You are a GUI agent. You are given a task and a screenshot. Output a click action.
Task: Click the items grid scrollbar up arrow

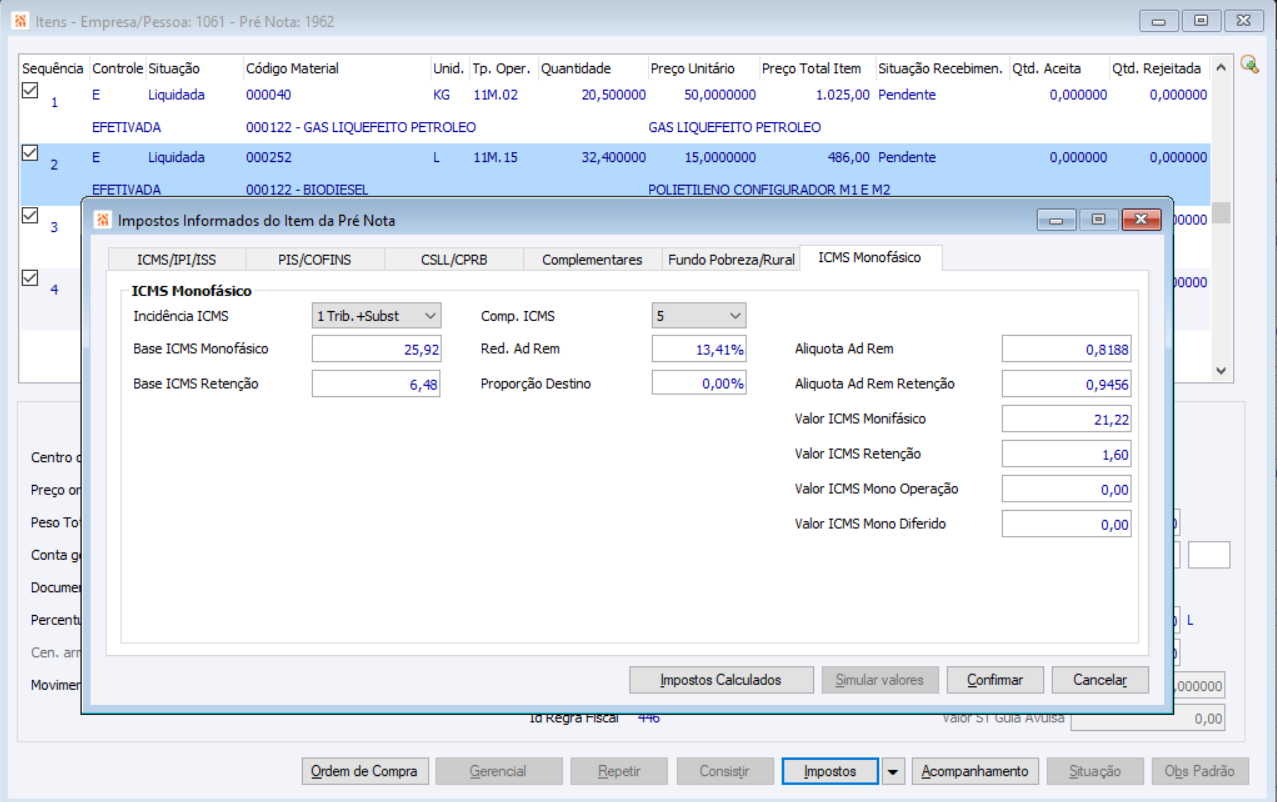(x=1221, y=69)
